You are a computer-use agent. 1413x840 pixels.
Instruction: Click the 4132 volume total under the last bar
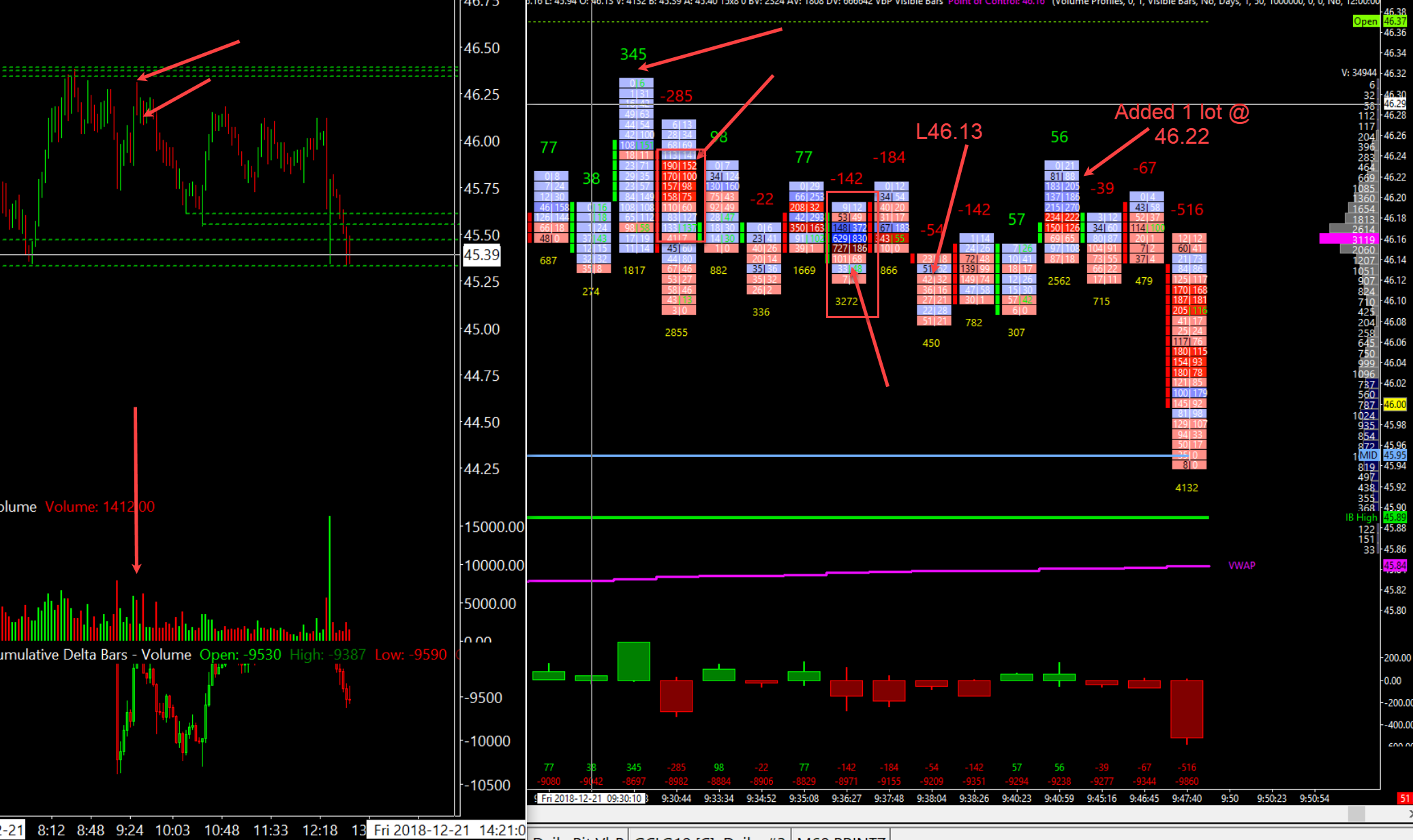coord(1187,488)
